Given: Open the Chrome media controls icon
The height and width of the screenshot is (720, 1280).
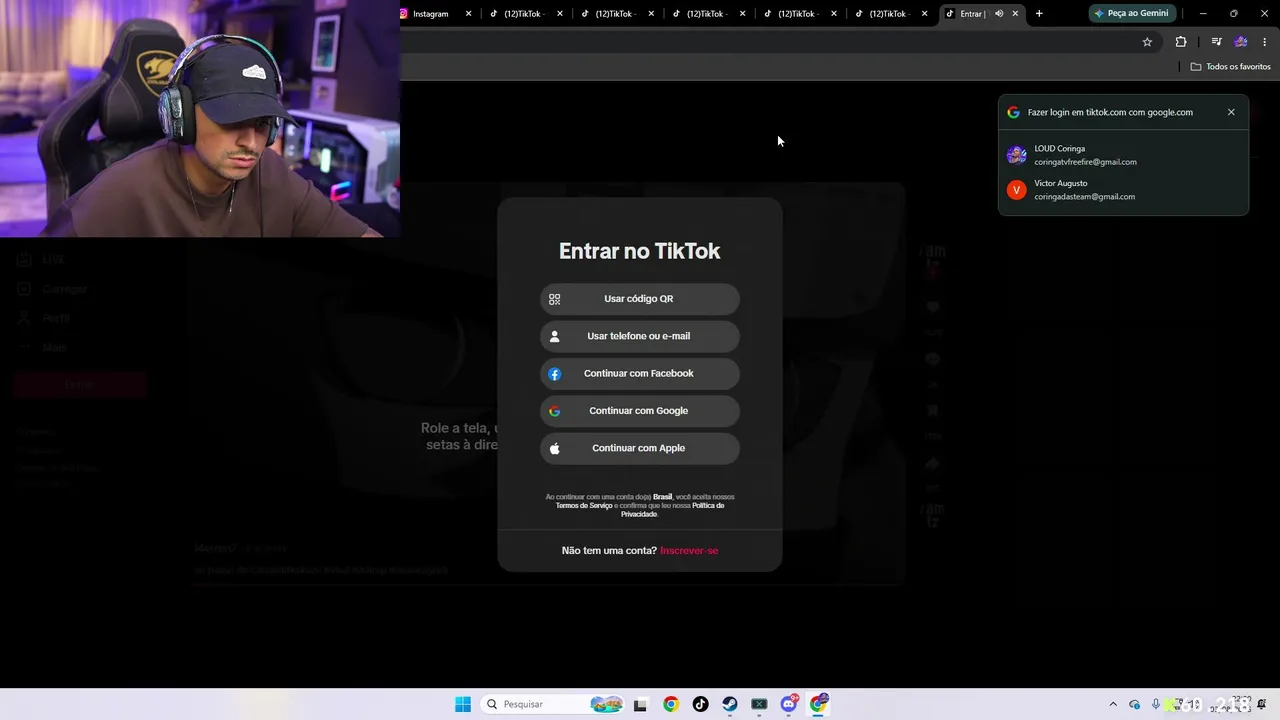Looking at the screenshot, I should point(1216,42).
